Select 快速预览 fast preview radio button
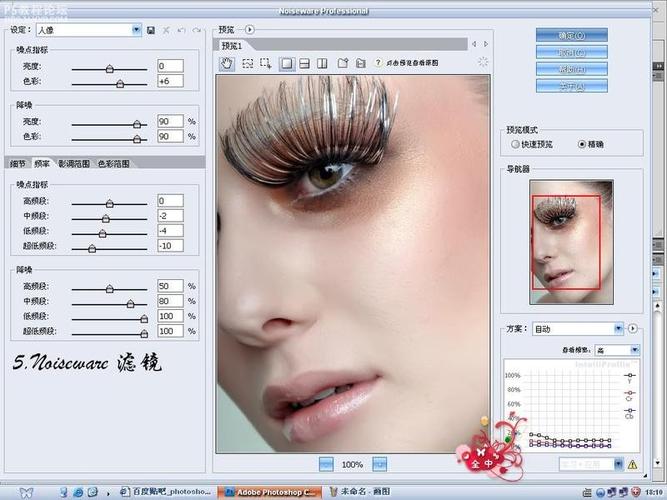Viewport: 667px width, 500px height. pos(515,144)
